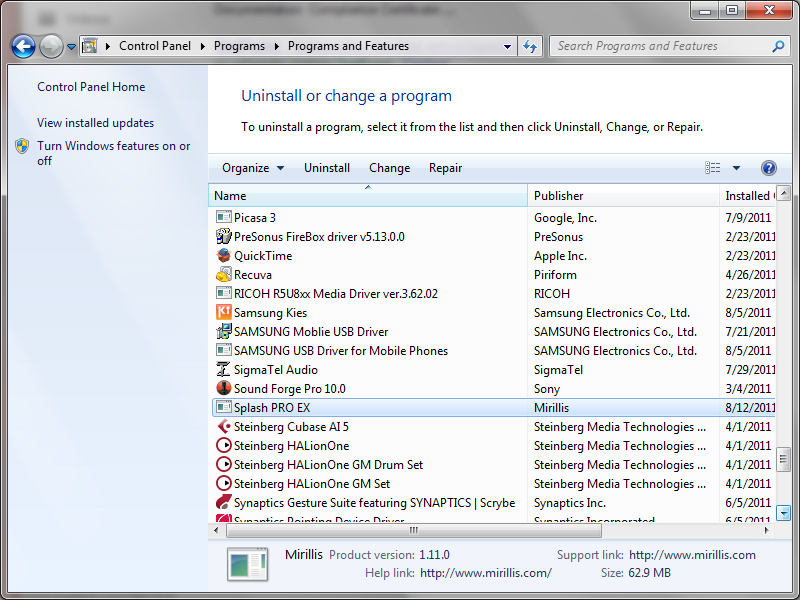Viewport: 800px width, 600px height.
Task: Click the horizontal scrollbar right arrow
Action: point(766,531)
